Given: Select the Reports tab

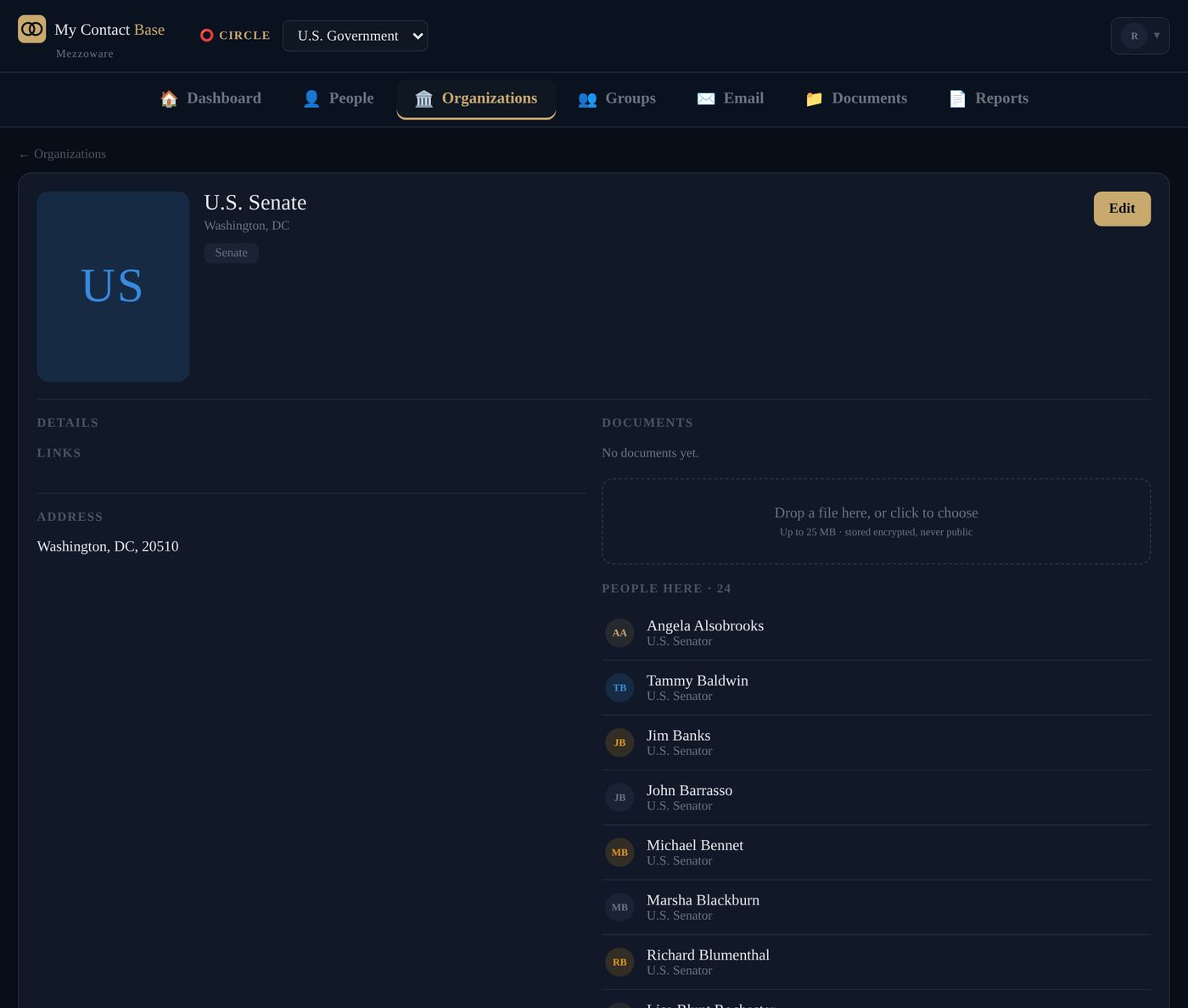Looking at the screenshot, I should click(x=988, y=98).
